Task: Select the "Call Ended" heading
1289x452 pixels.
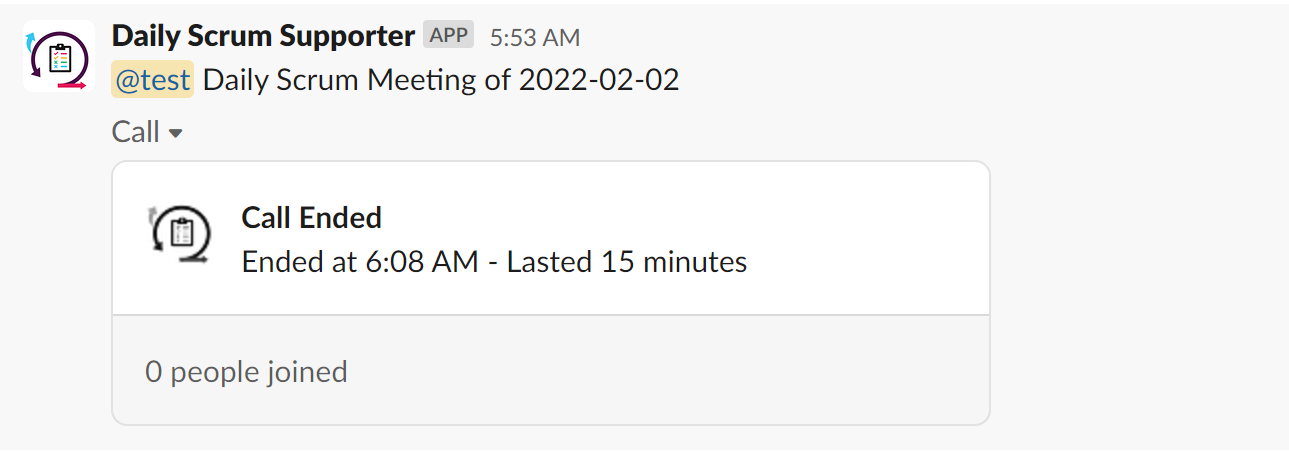Action: (x=312, y=217)
